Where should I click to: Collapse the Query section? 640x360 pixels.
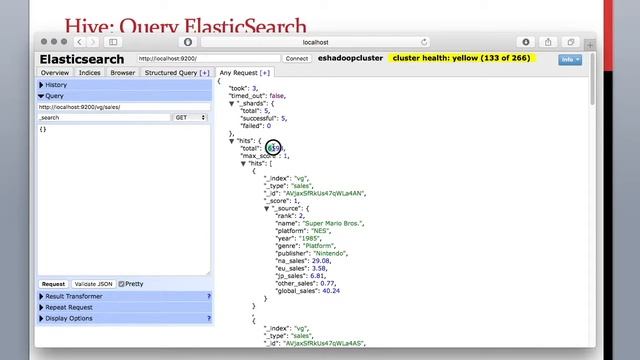[x=124, y=96]
